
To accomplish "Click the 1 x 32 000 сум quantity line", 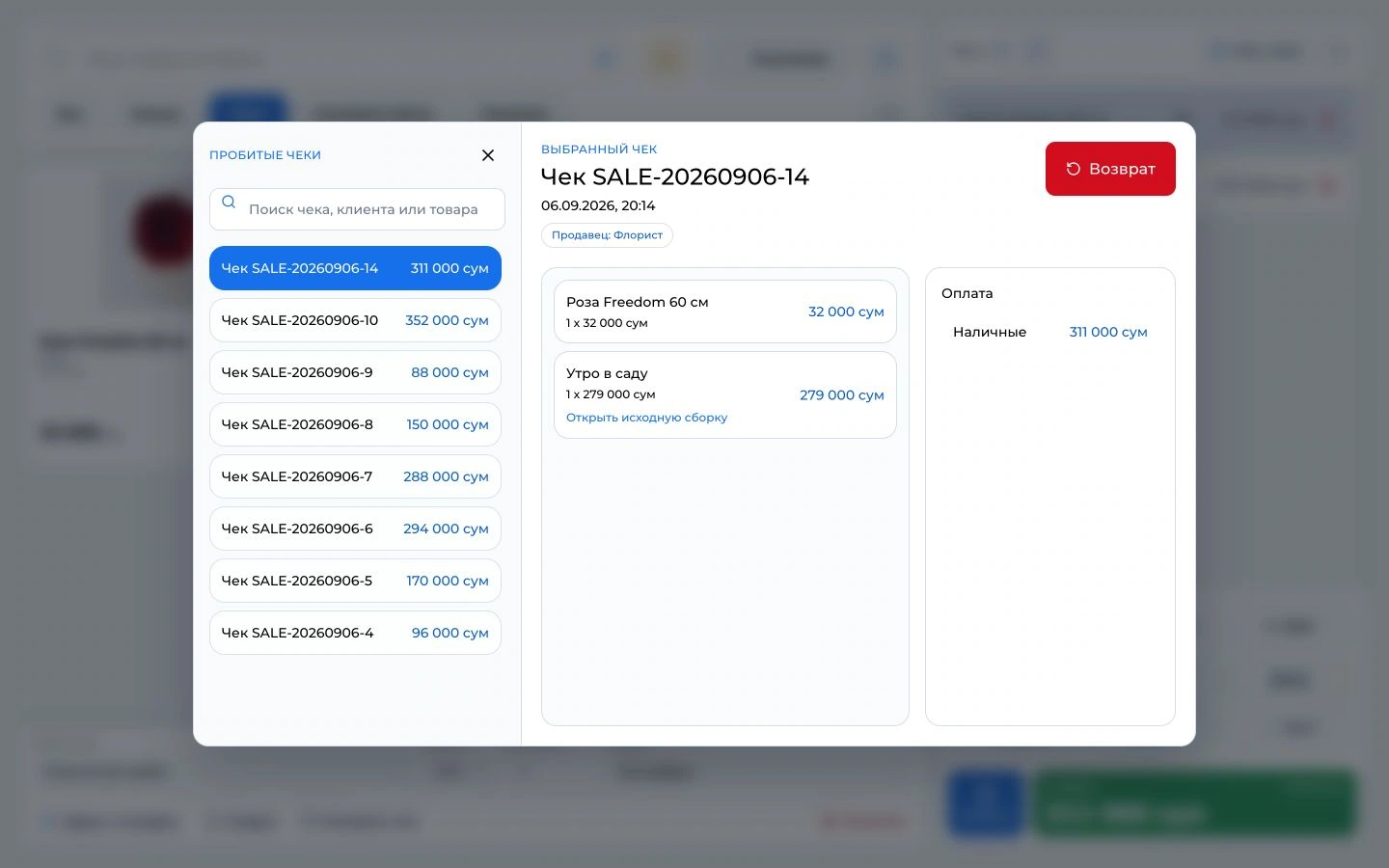I will (x=607, y=323).
